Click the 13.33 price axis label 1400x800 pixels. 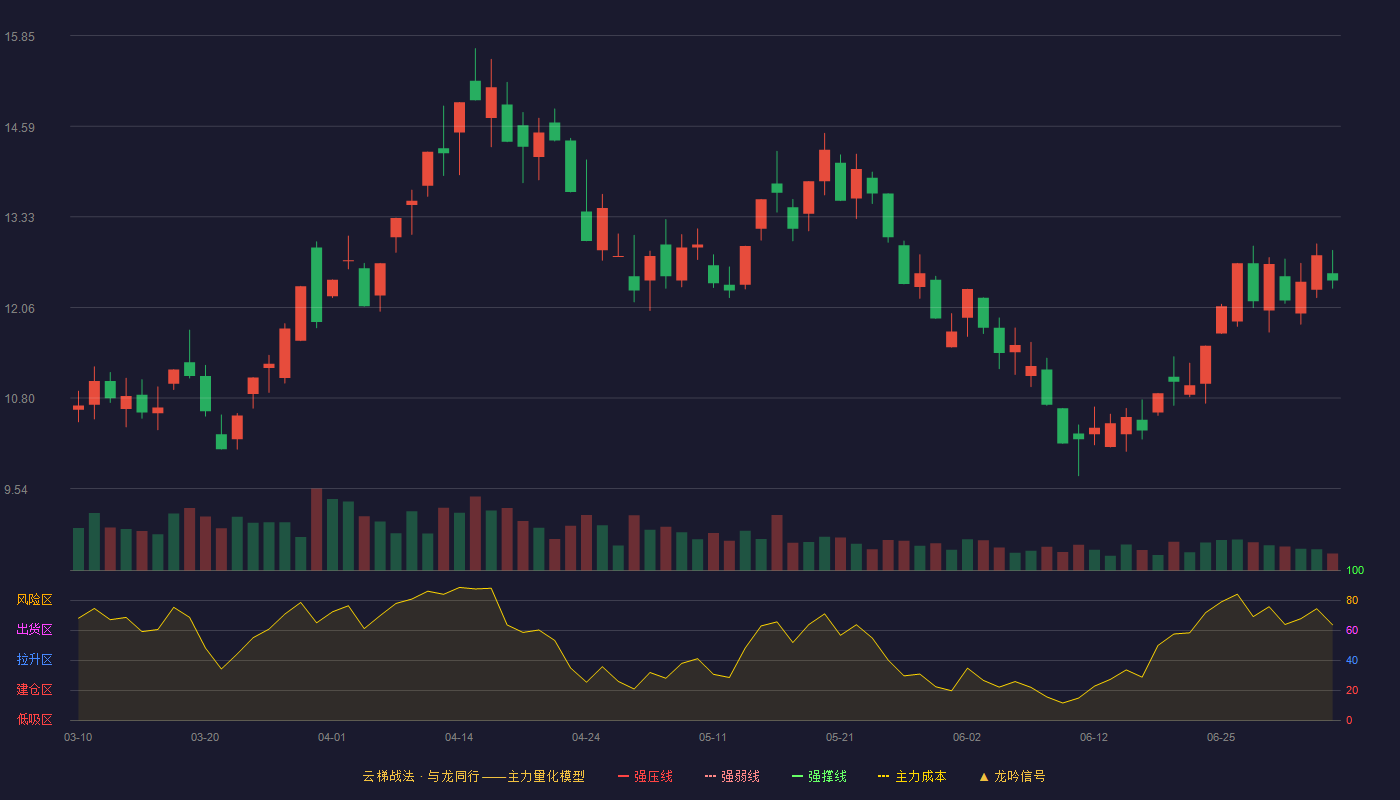coord(19,218)
